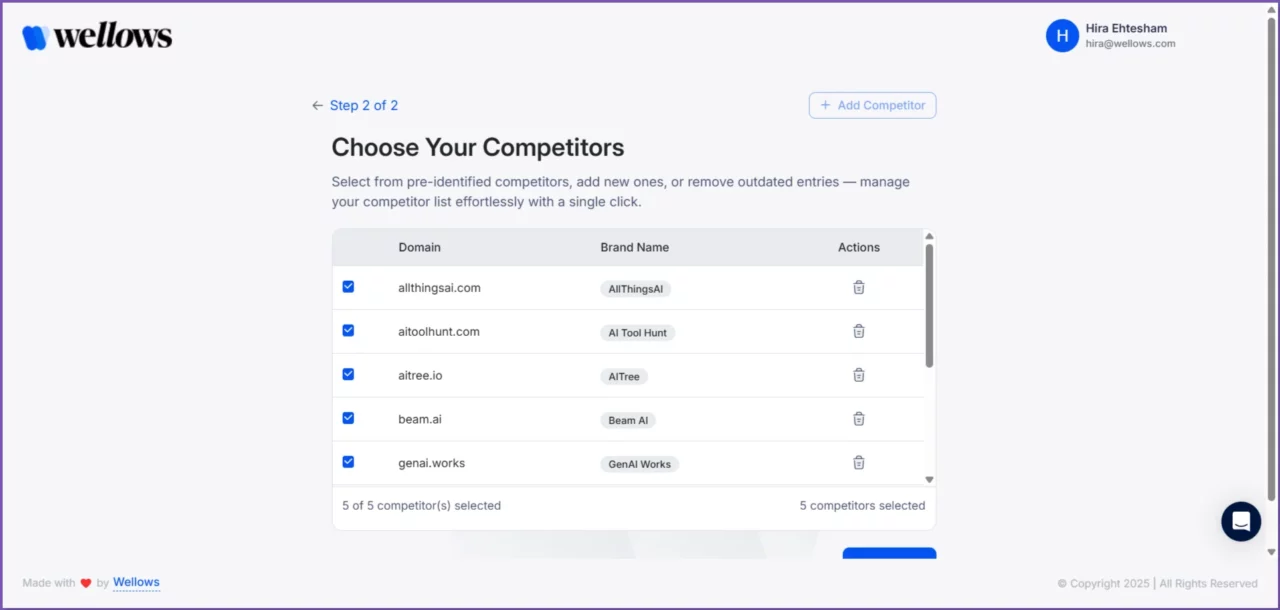Viewport: 1280px width, 610px height.
Task: Uncheck the allthingsai.com checkbox
Action: pyautogui.click(x=348, y=286)
